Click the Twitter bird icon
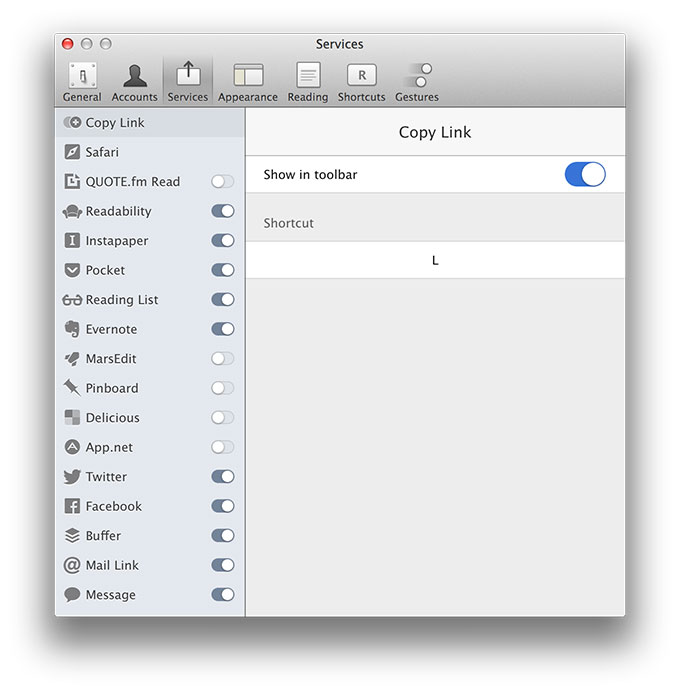680x692 pixels. tap(72, 477)
